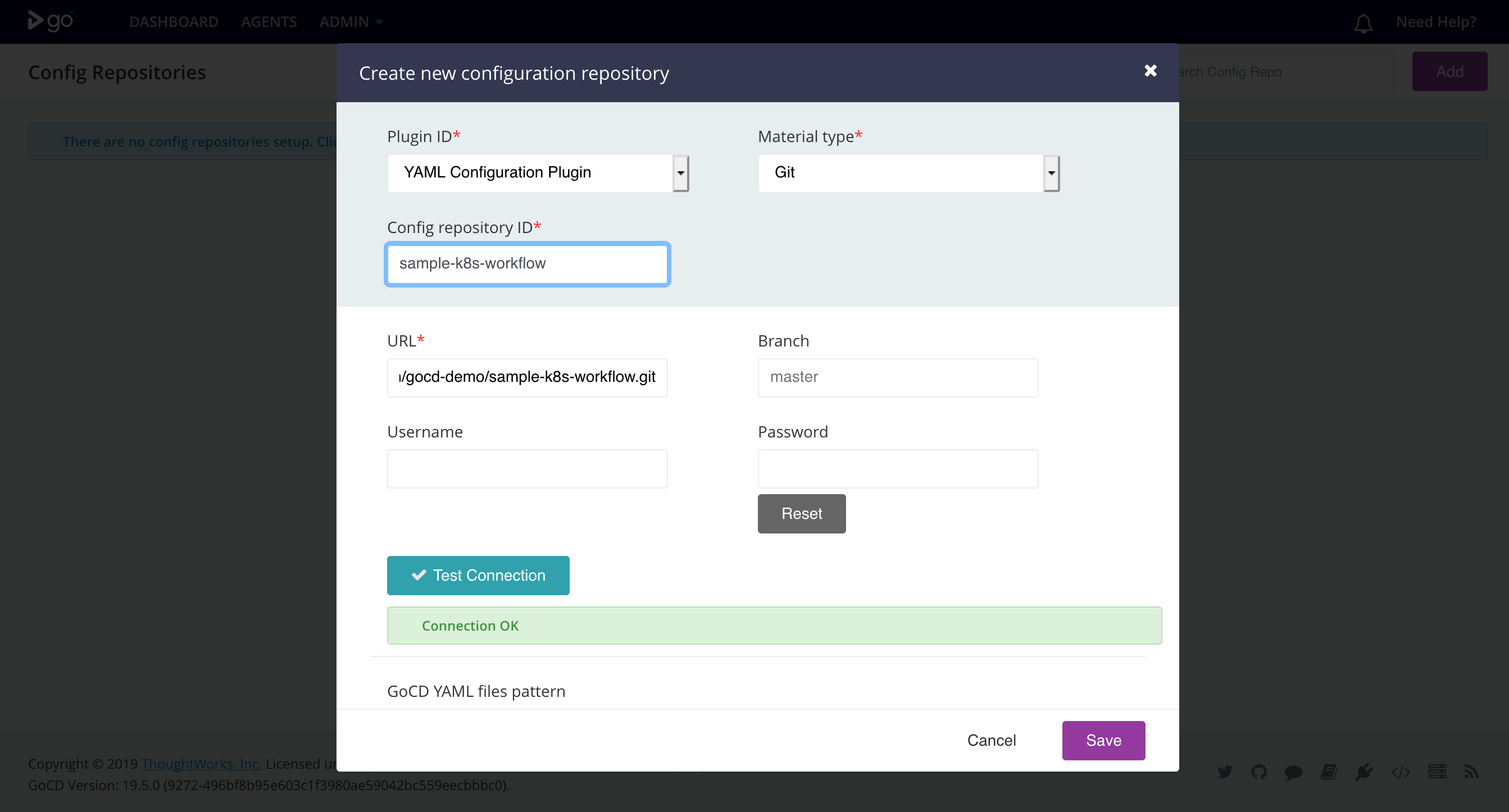Open the documentation book icon
Screen dimensions: 1509x812
(1329, 772)
